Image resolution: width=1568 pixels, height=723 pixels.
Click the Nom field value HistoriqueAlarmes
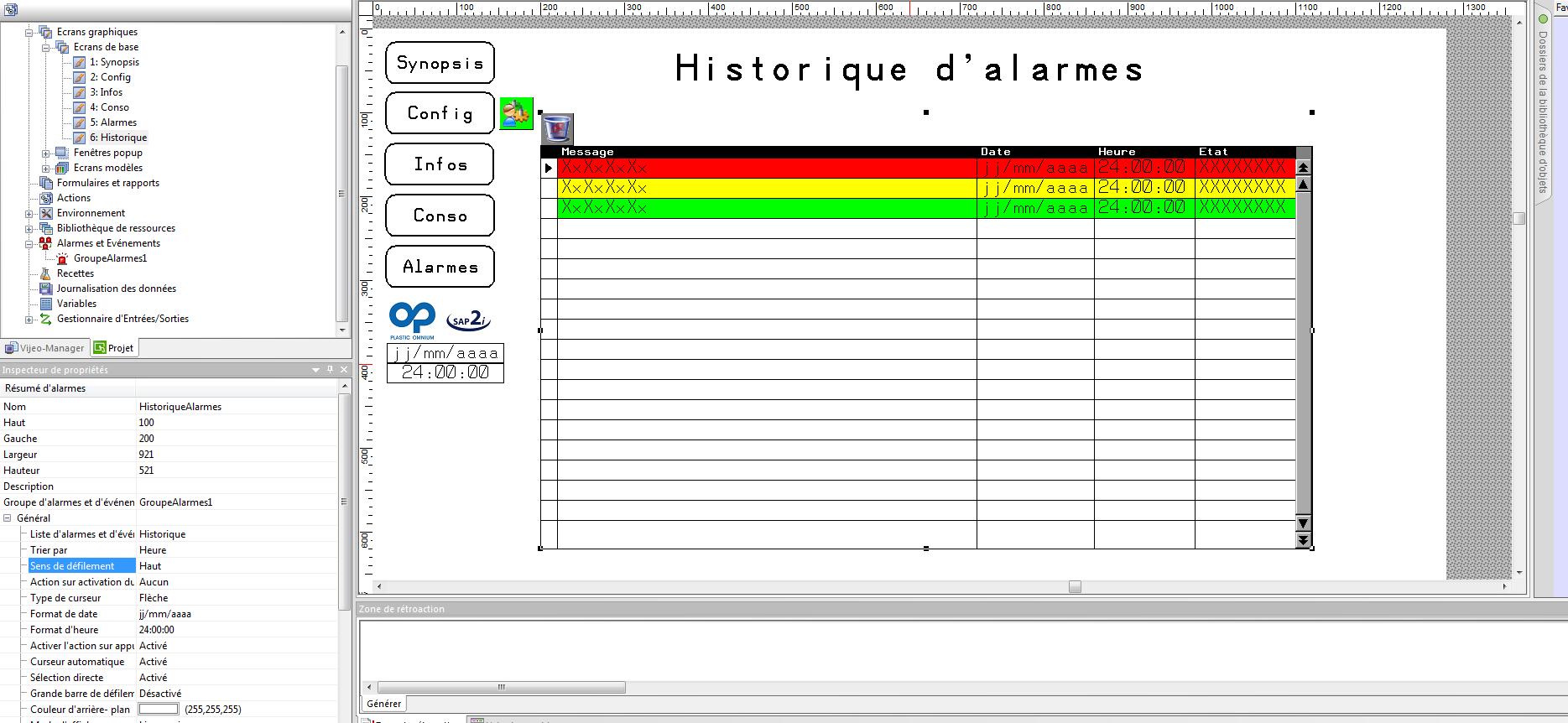point(180,407)
